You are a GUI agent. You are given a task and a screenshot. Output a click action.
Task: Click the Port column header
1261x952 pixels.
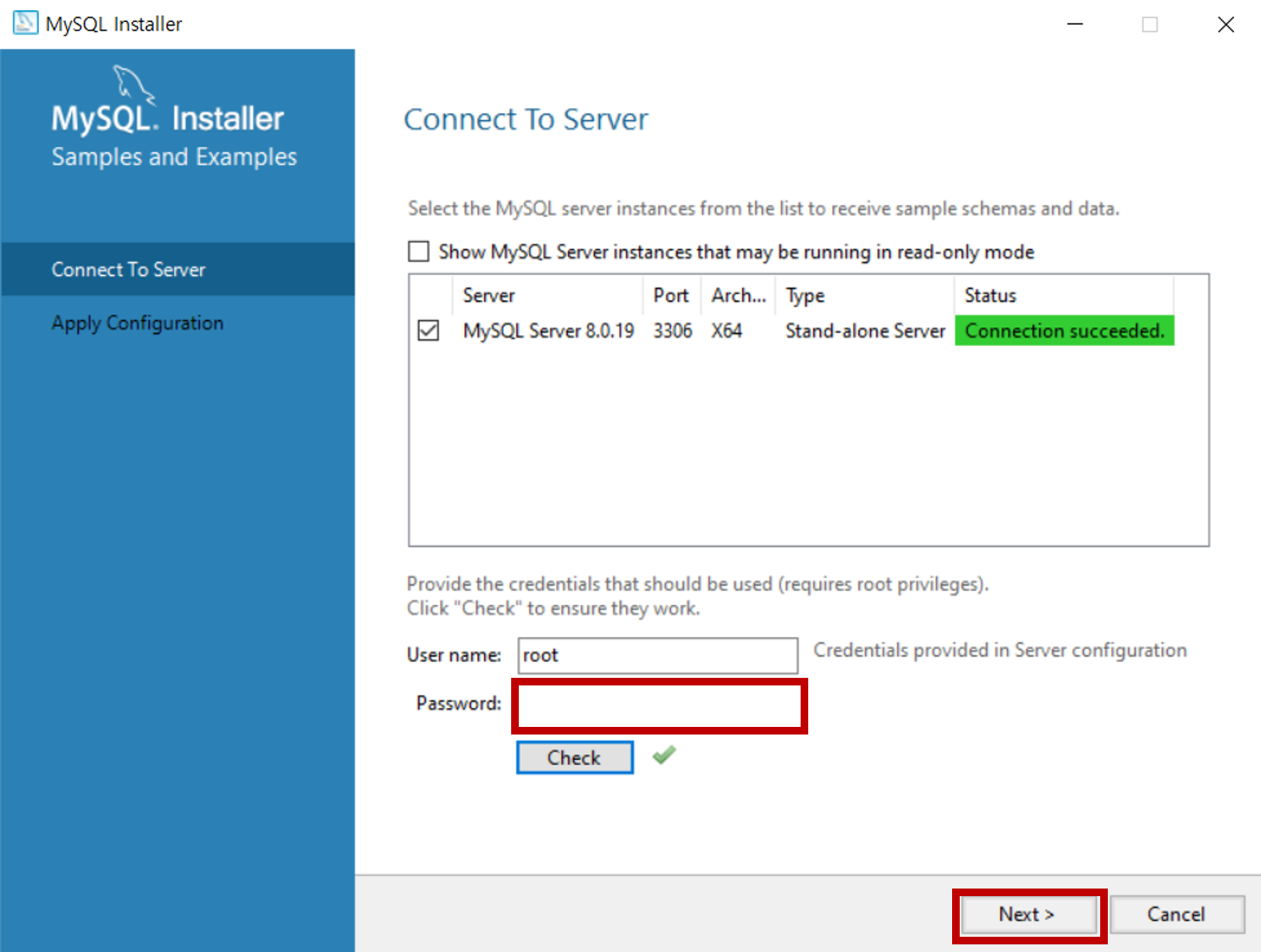point(672,295)
